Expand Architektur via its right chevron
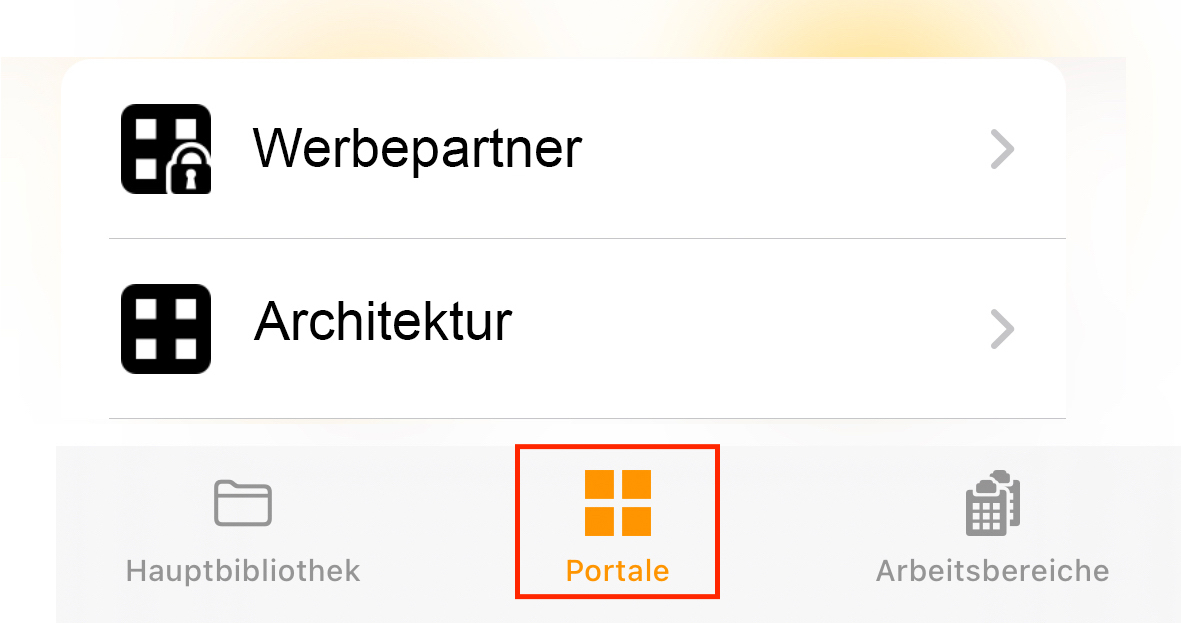The width and height of the screenshot is (1181, 623). [1002, 329]
